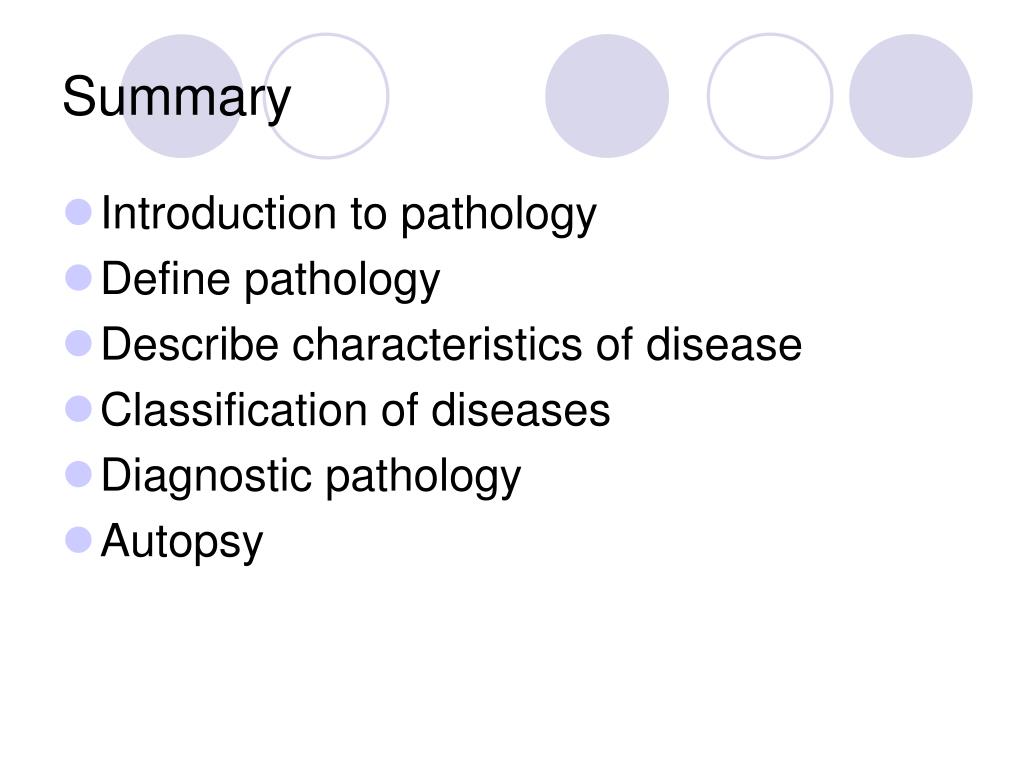This screenshot has height=768, width=1024.
Task: Click the filled lavender circle in header center
Action: pos(607,96)
